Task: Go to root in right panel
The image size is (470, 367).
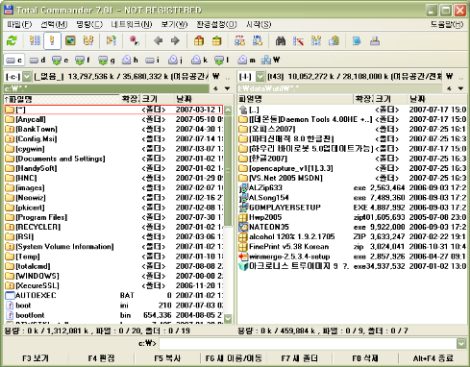Action: (x=450, y=77)
